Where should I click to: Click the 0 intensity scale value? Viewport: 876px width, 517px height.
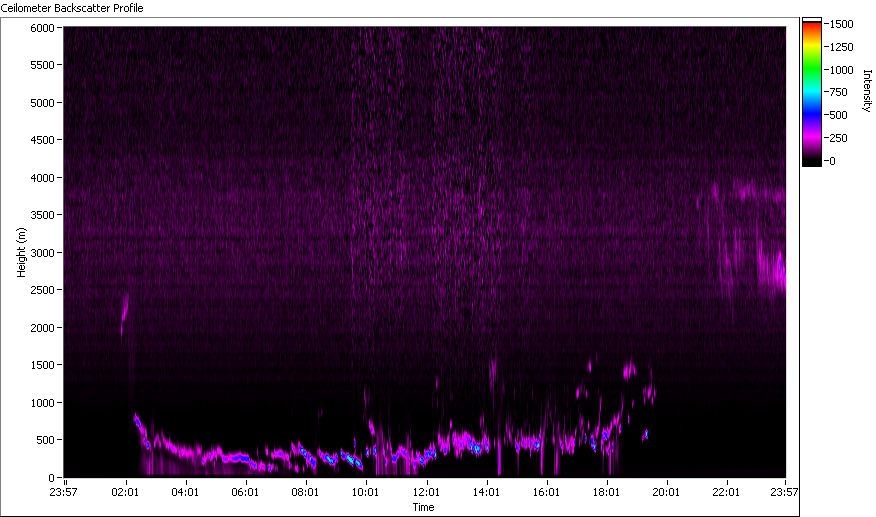(x=832, y=161)
